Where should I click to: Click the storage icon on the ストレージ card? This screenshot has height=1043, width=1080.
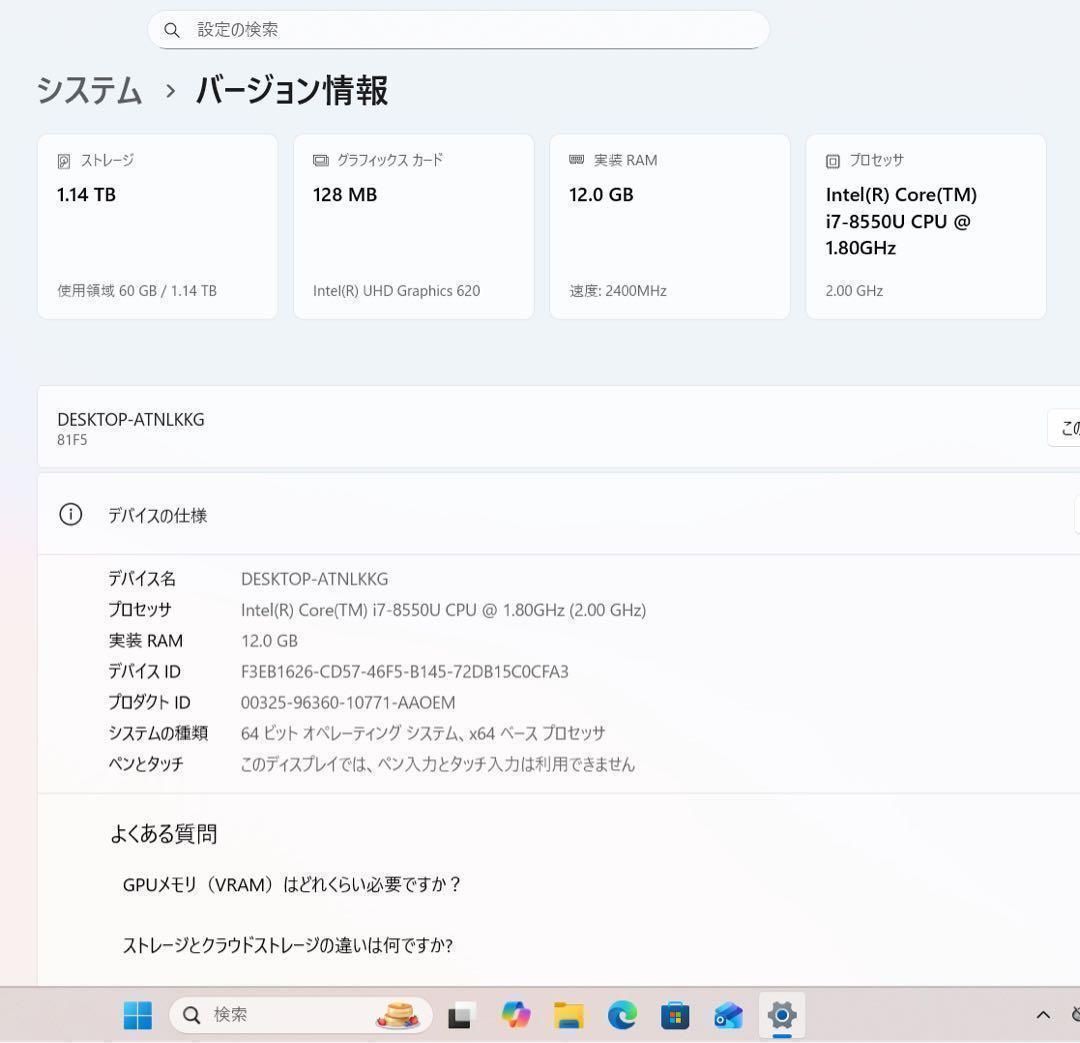pyautogui.click(x=65, y=160)
